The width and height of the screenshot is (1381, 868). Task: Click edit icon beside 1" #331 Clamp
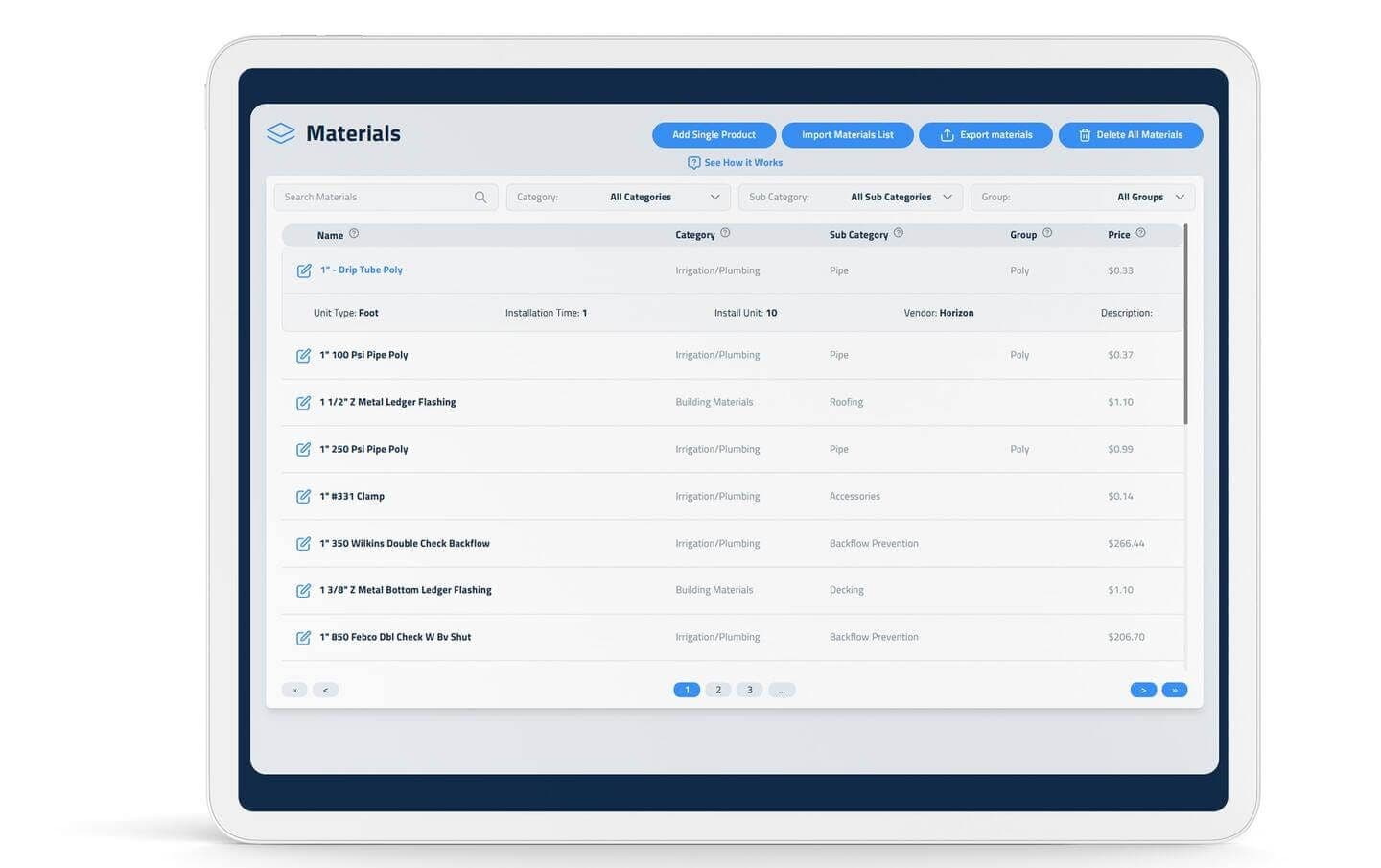[303, 497]
